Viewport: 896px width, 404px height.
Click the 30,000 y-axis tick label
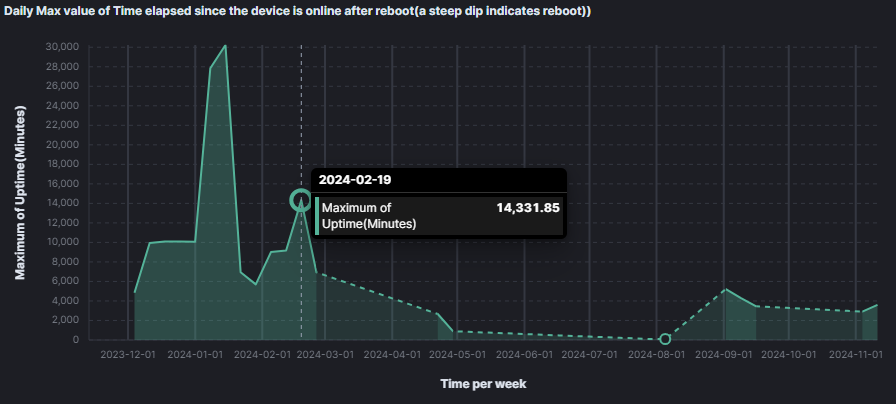61,47
